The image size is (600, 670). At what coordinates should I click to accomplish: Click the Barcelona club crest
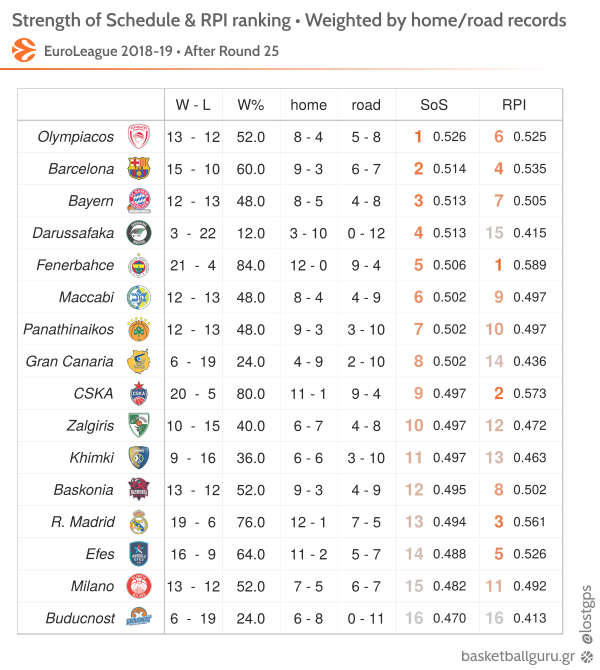pos(138,169)
